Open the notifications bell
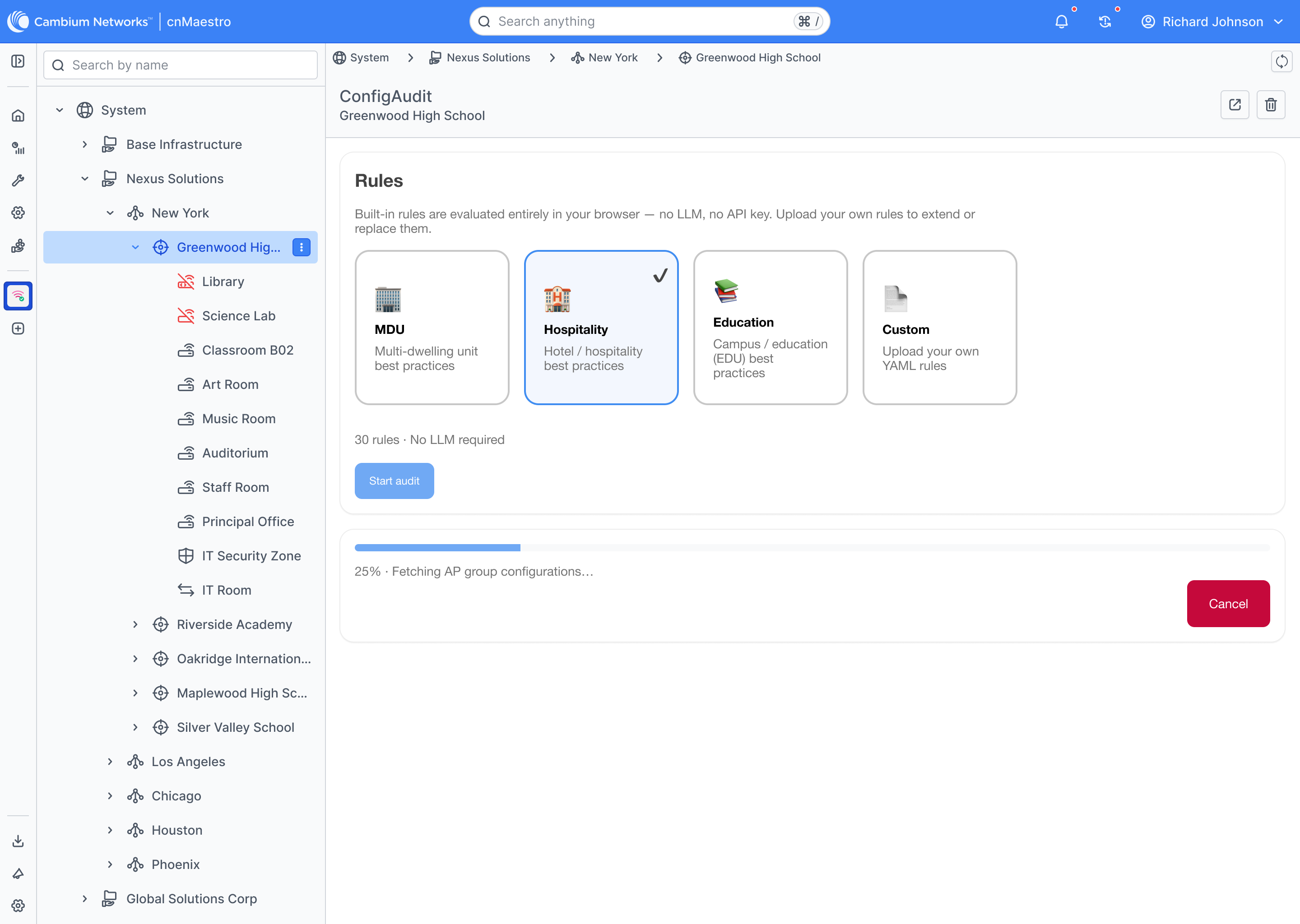The image size is (1300, 924). point(1062,22)
